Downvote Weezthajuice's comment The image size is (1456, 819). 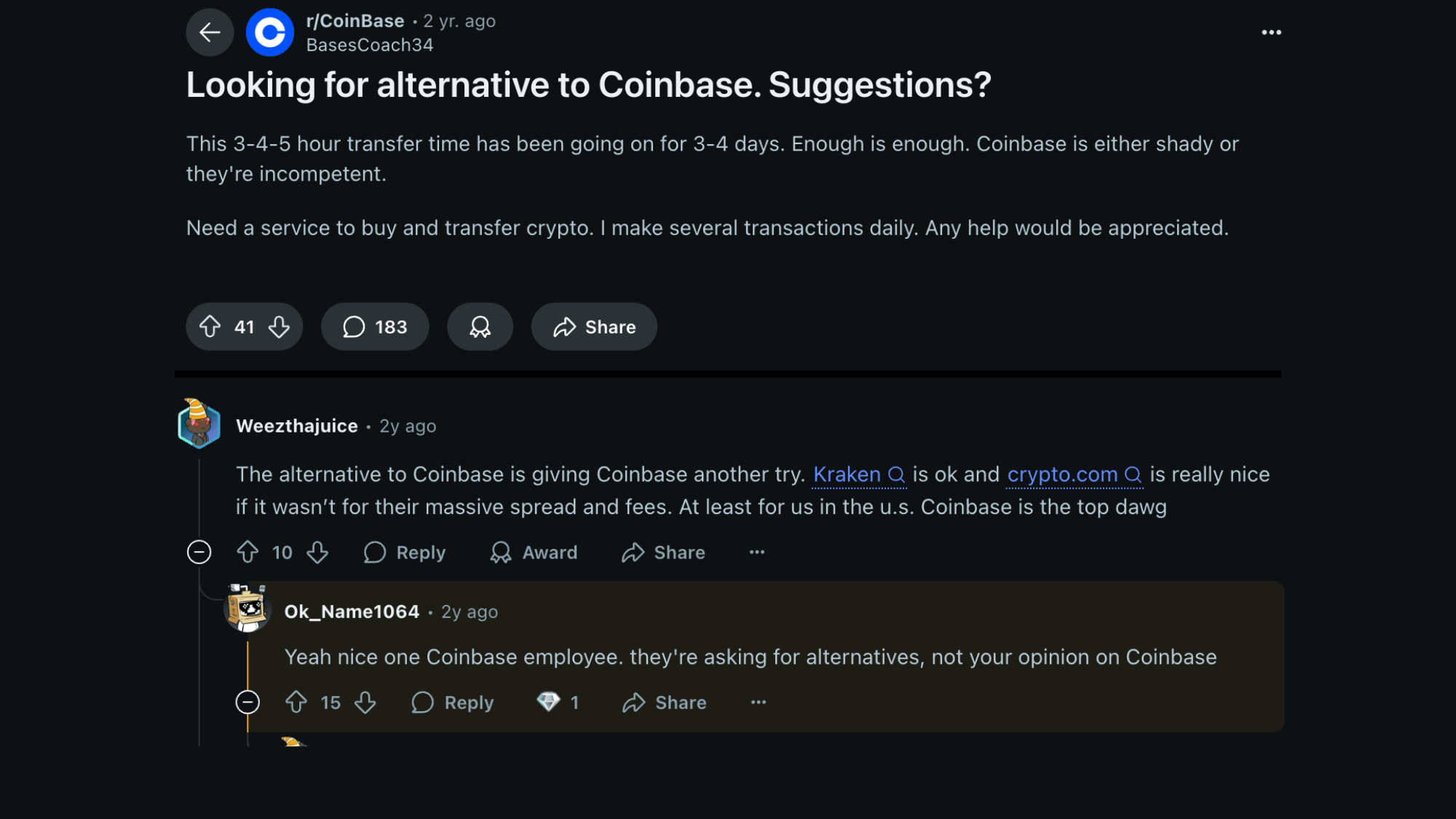(317, 553)
